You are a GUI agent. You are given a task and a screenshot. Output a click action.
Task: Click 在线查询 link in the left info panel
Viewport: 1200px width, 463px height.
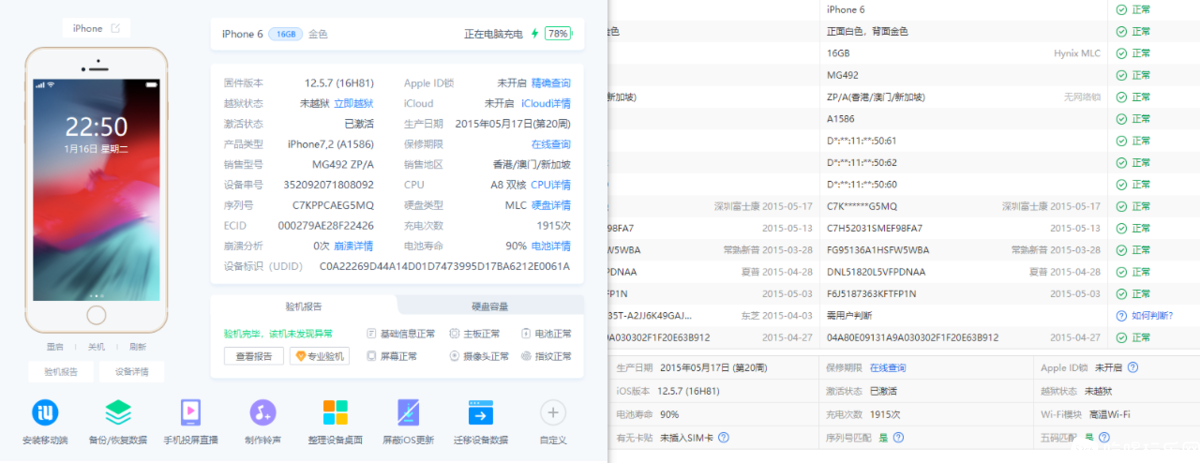click(x=551, y=144)
